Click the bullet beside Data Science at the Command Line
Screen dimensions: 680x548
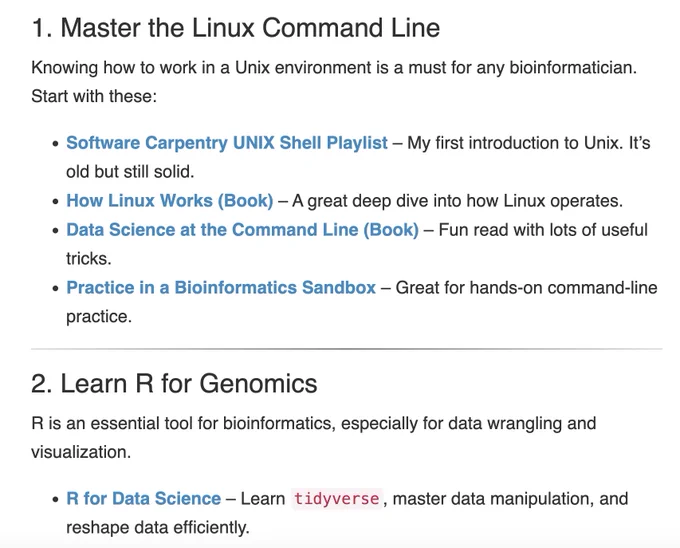55,231
